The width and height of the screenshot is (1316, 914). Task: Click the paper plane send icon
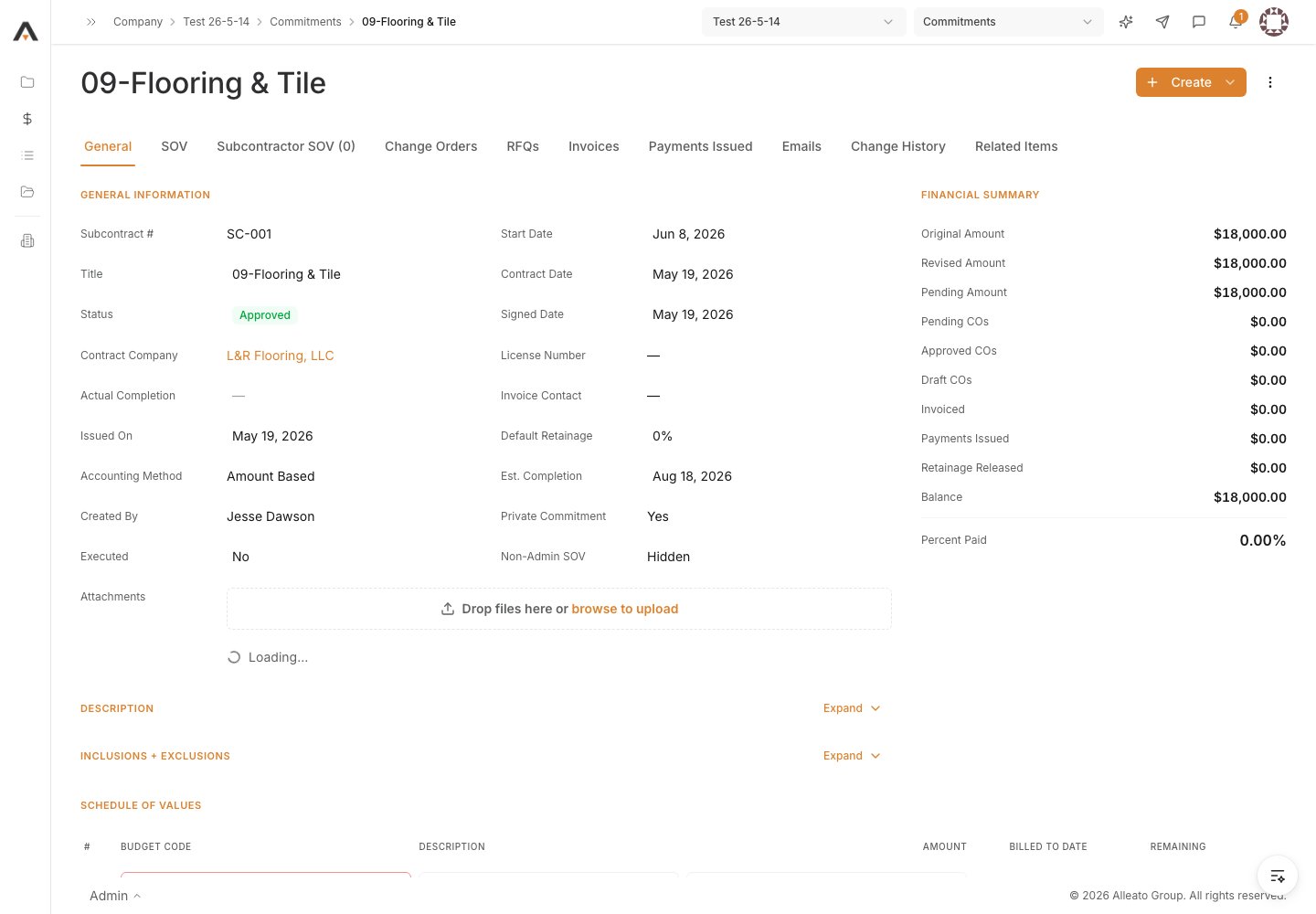(1162, 22)
